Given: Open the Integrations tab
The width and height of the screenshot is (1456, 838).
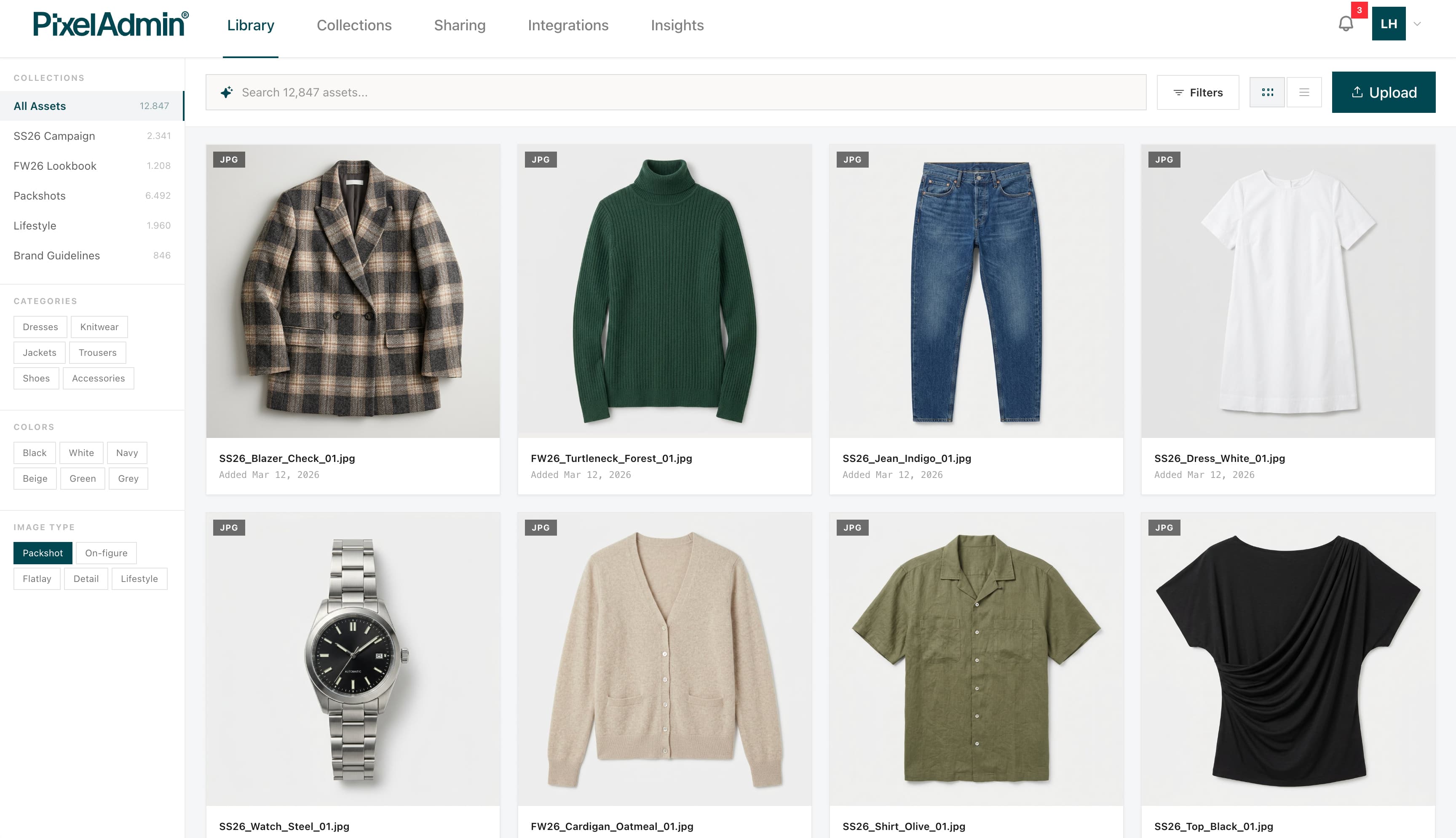Looking at the screenshot, I should click(567, 25).
